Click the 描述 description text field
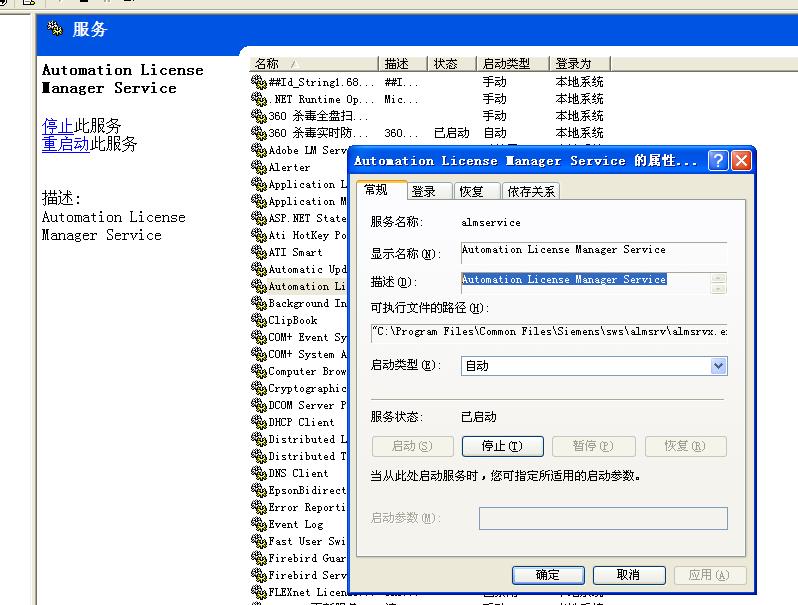The height and width of the screenshot is (605, 798). pyautogui.click(x=585, y=283)
